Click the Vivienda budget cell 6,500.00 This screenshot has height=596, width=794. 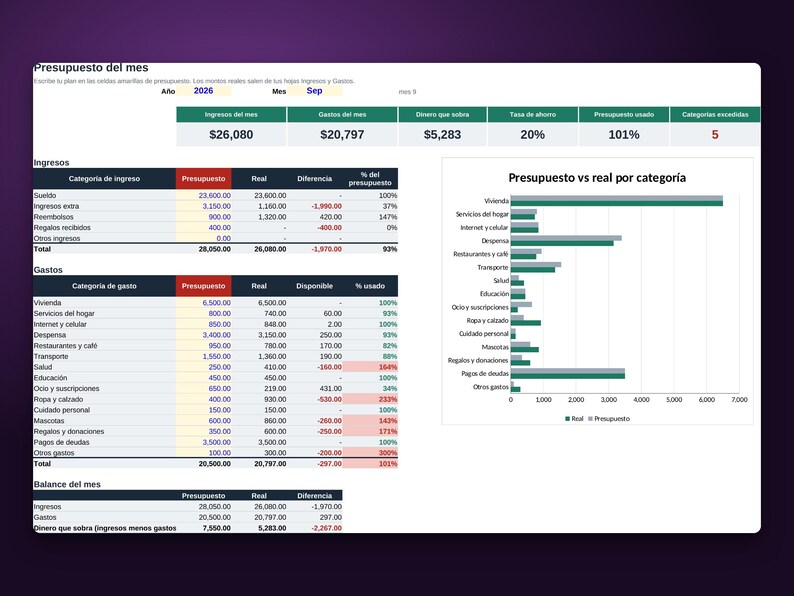click(204, 303)
